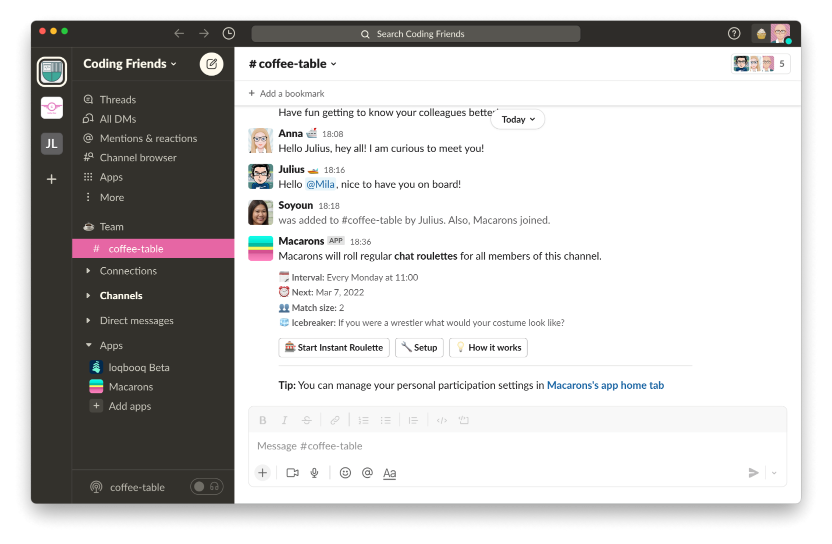The image size is (832, 544).
Task: Record a video clip
Action: pyautogui.click(x=292, y=472)
